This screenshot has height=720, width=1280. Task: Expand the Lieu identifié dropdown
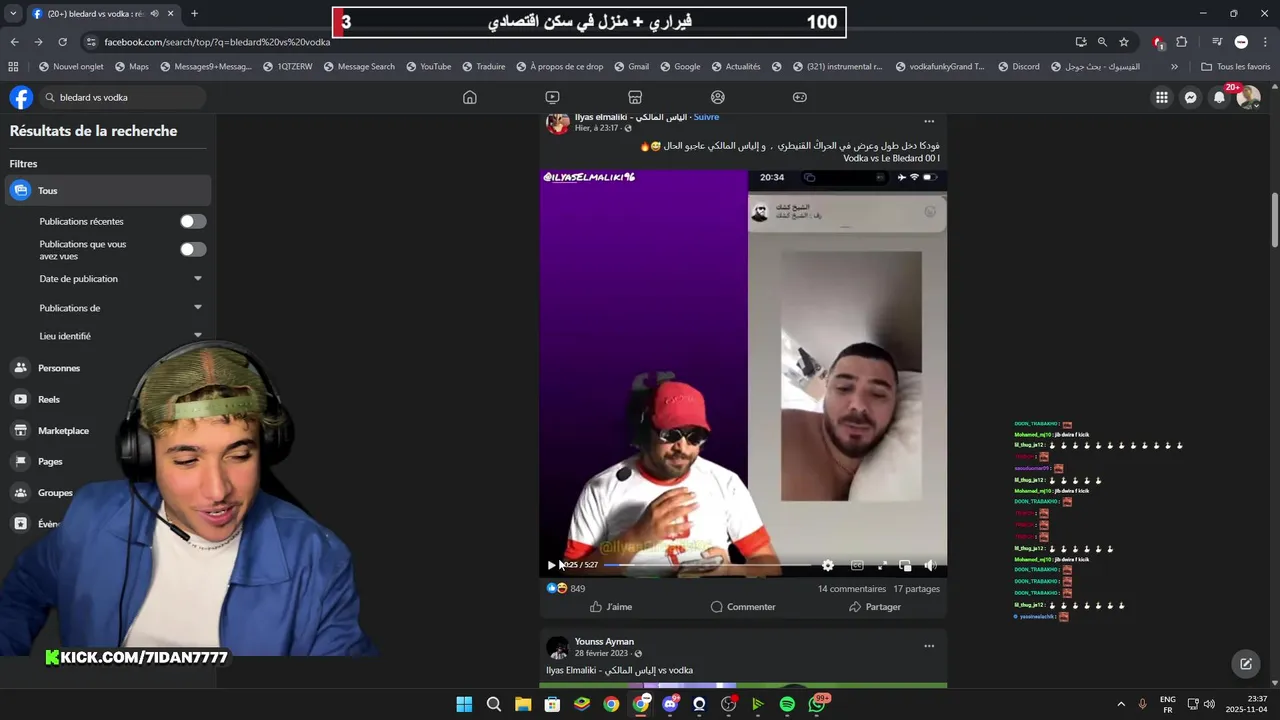(x=197, y=336)
